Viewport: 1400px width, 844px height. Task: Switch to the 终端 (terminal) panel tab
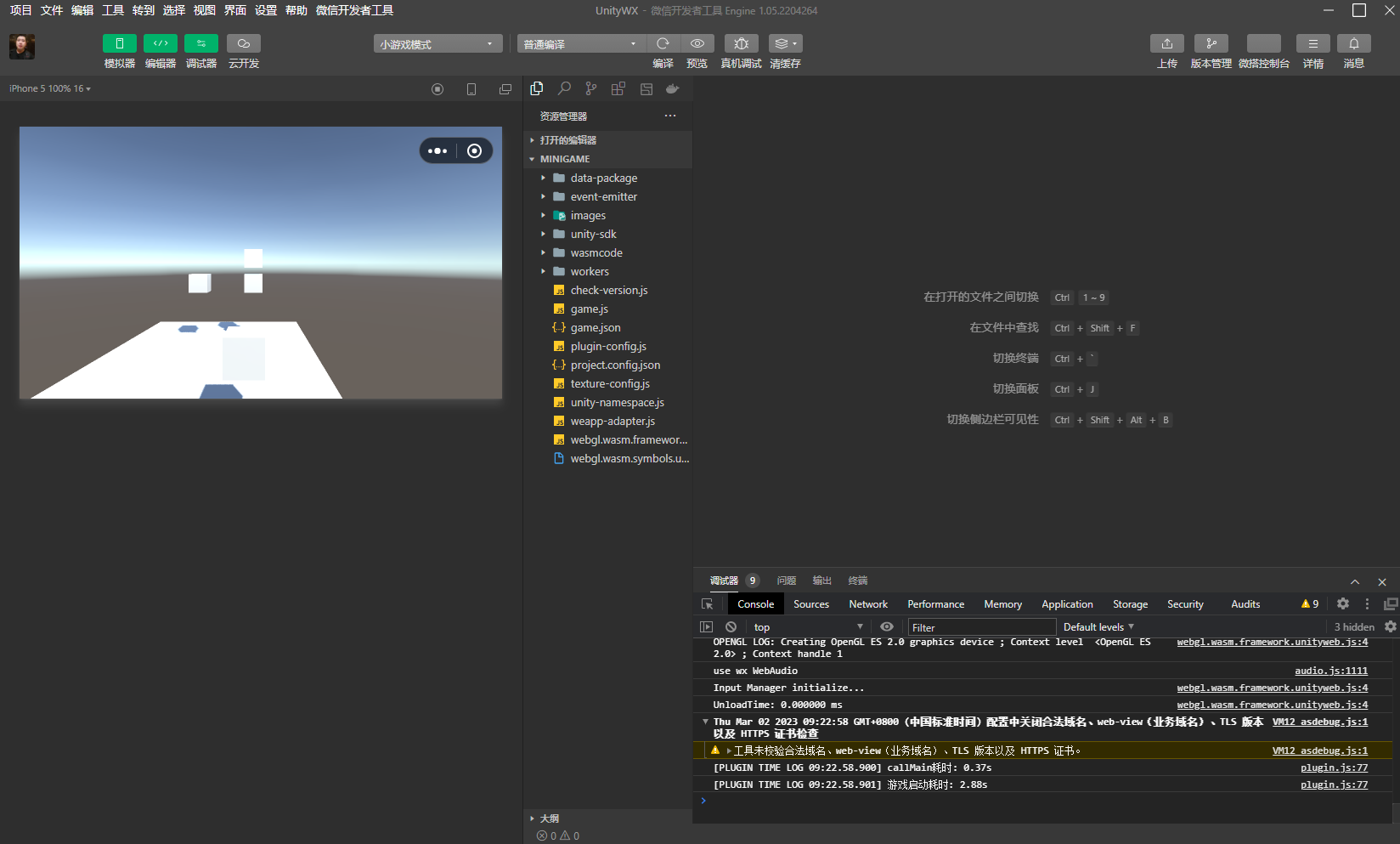pos(858,581)
